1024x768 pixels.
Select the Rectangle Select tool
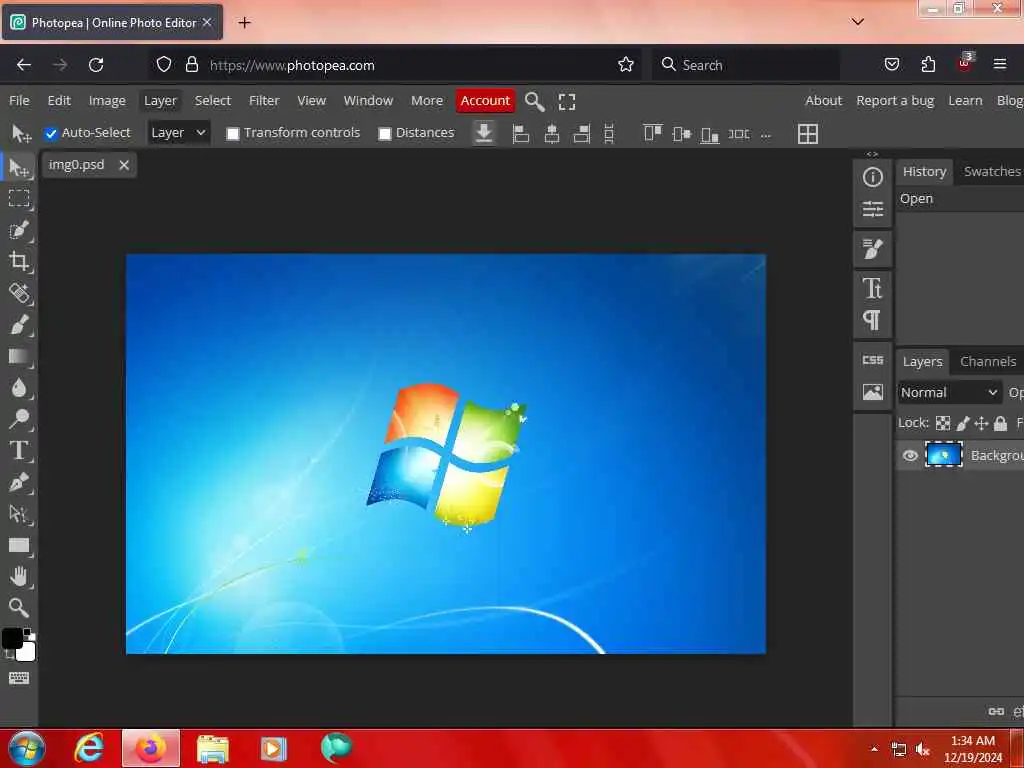point(19,198)
